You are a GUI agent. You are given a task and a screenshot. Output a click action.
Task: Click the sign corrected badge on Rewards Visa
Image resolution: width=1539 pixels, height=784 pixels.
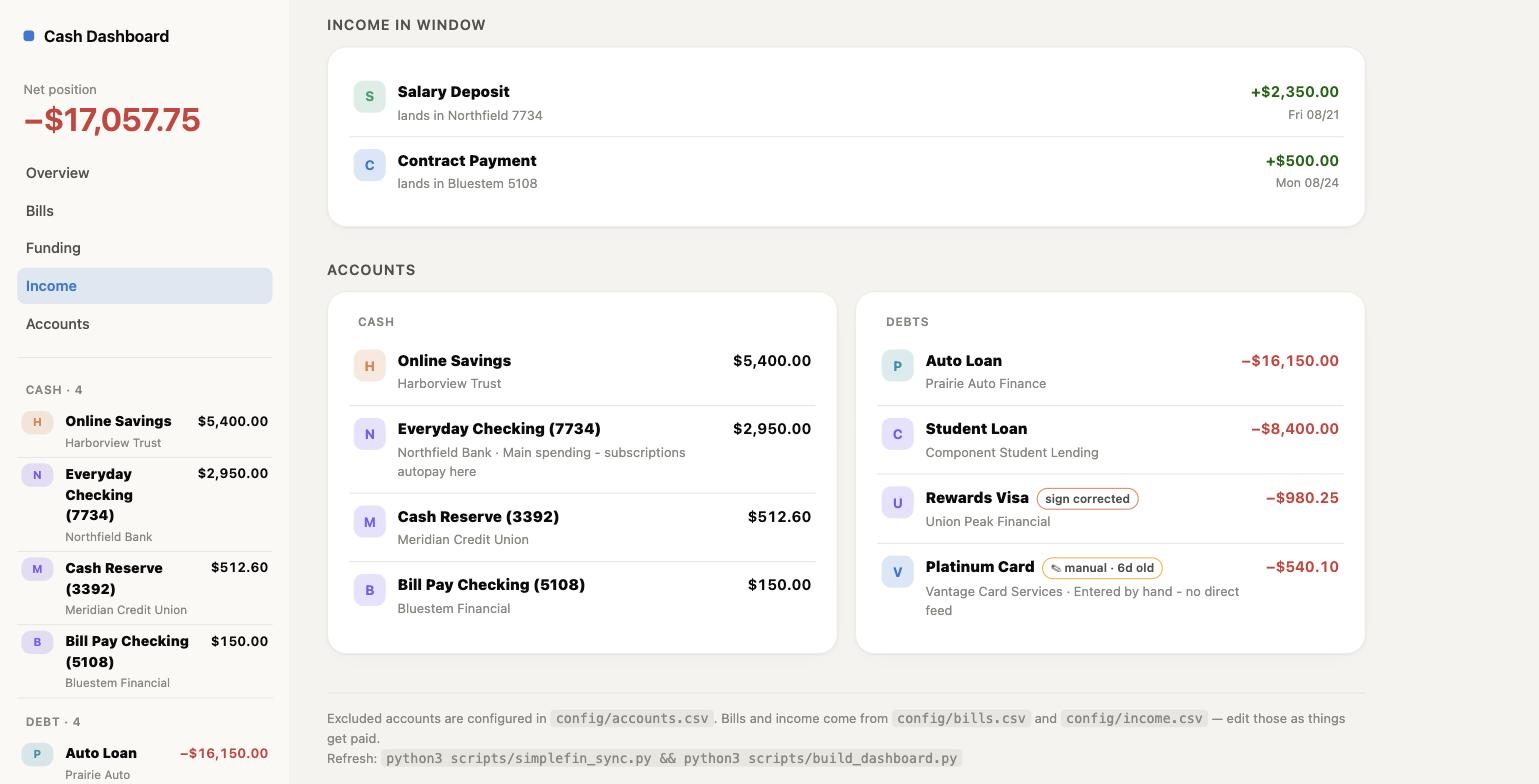(x=1087, y=499)
